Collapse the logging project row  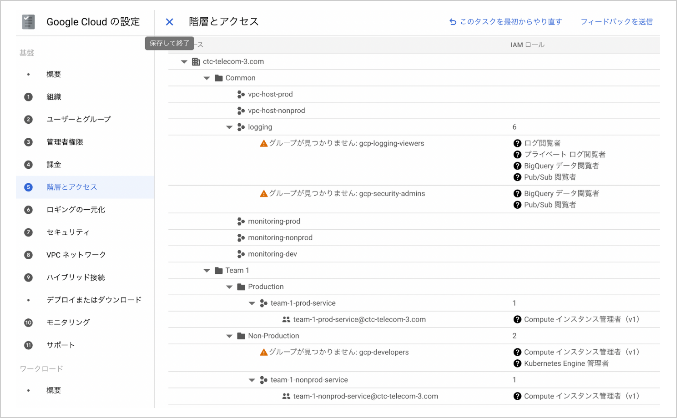229,127
